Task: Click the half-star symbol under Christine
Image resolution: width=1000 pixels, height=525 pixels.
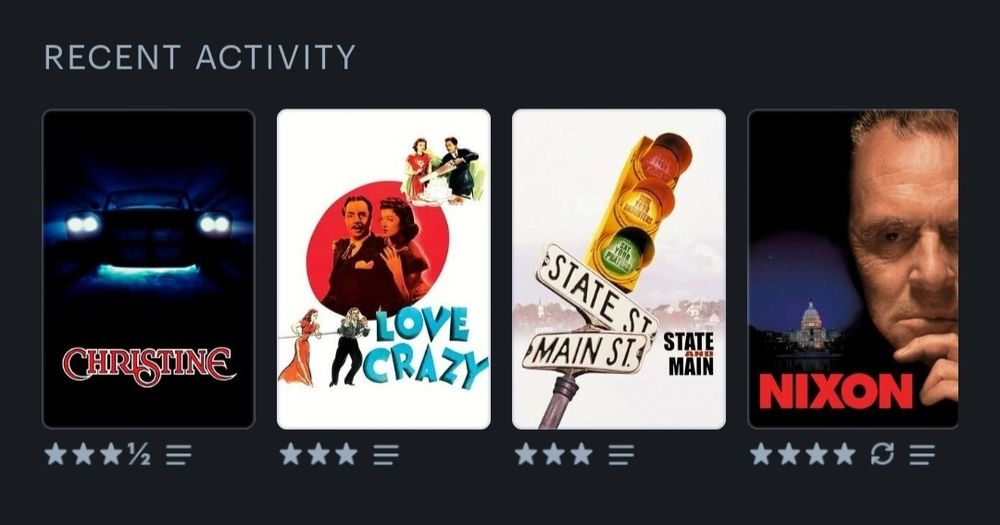Action: point(139,454)
